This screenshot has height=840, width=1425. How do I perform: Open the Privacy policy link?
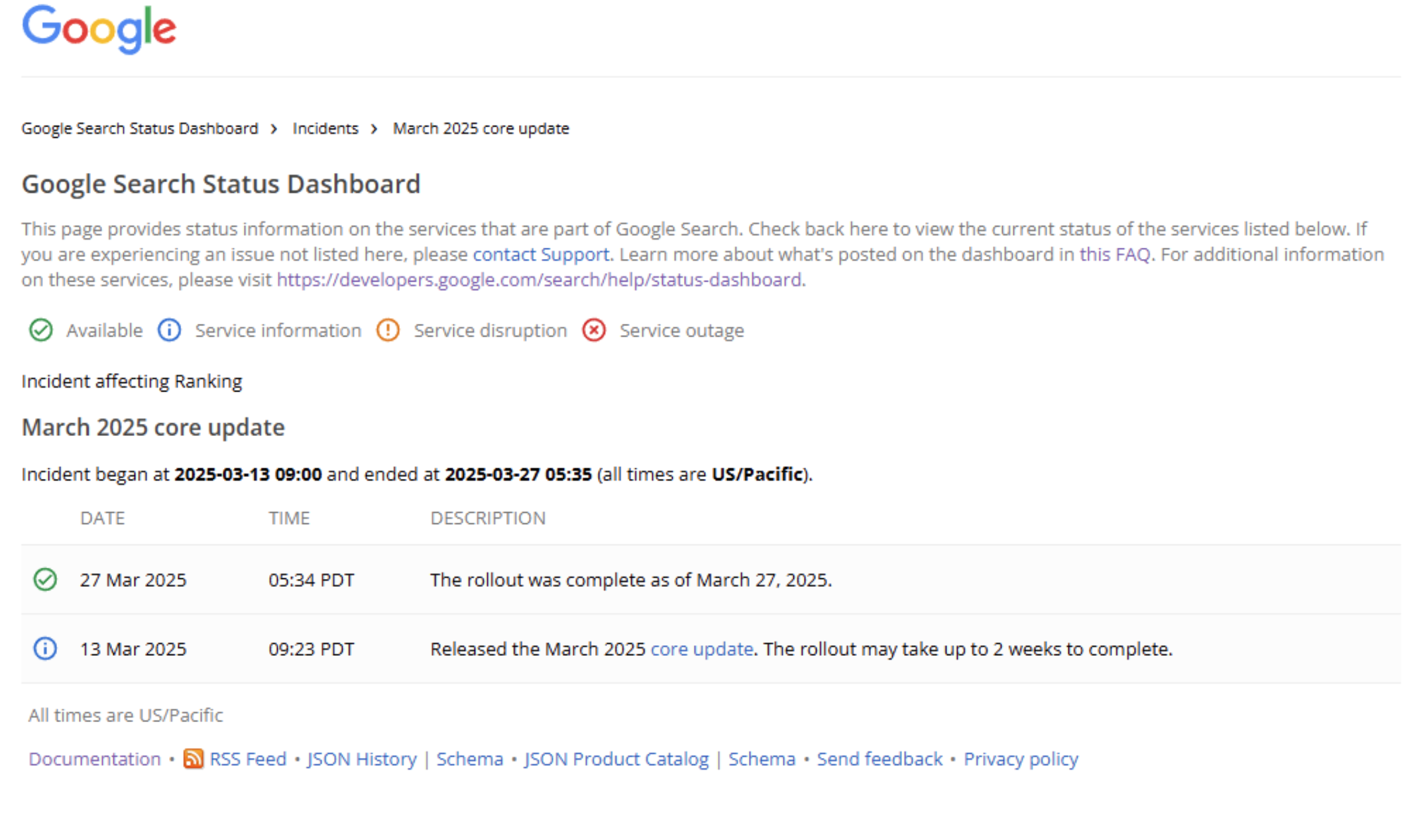click(1021, 759)
